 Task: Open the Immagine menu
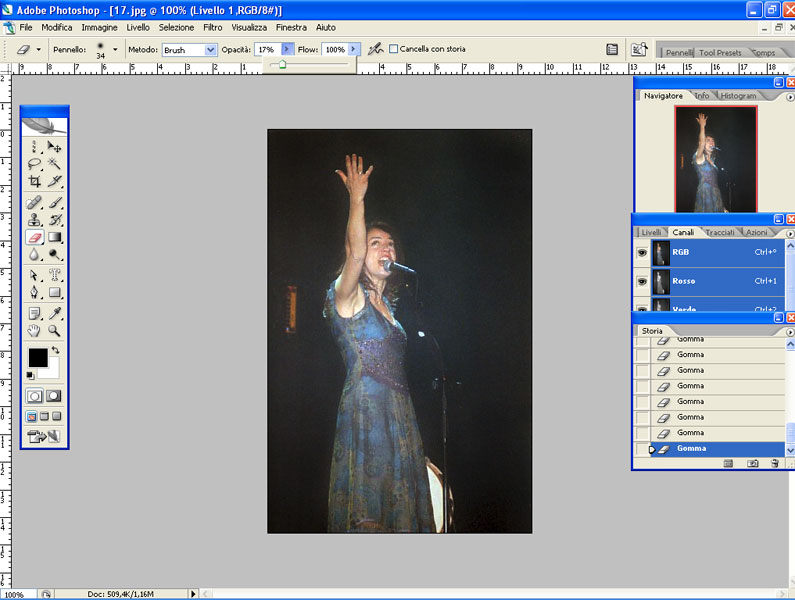[x=99, y=27]
